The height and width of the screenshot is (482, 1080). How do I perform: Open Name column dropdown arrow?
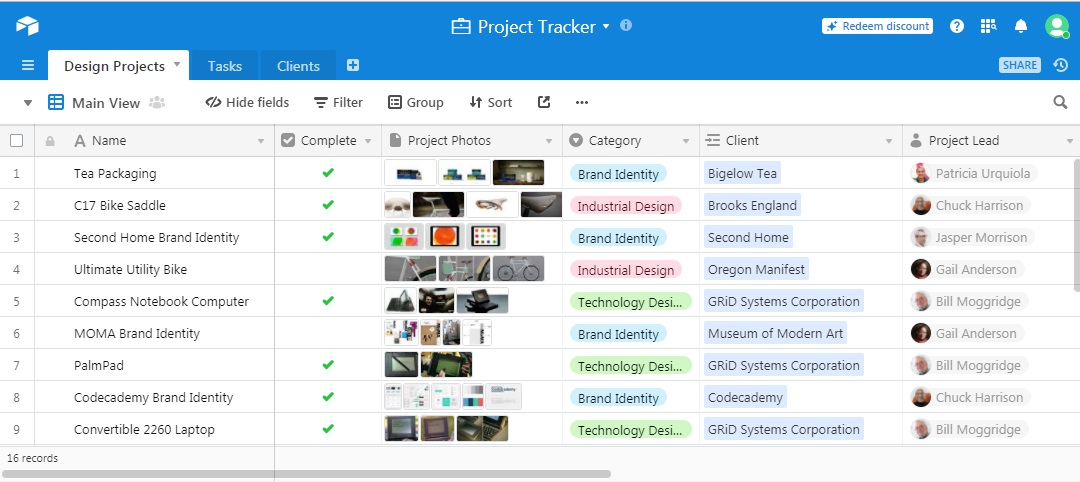(261, 141)
